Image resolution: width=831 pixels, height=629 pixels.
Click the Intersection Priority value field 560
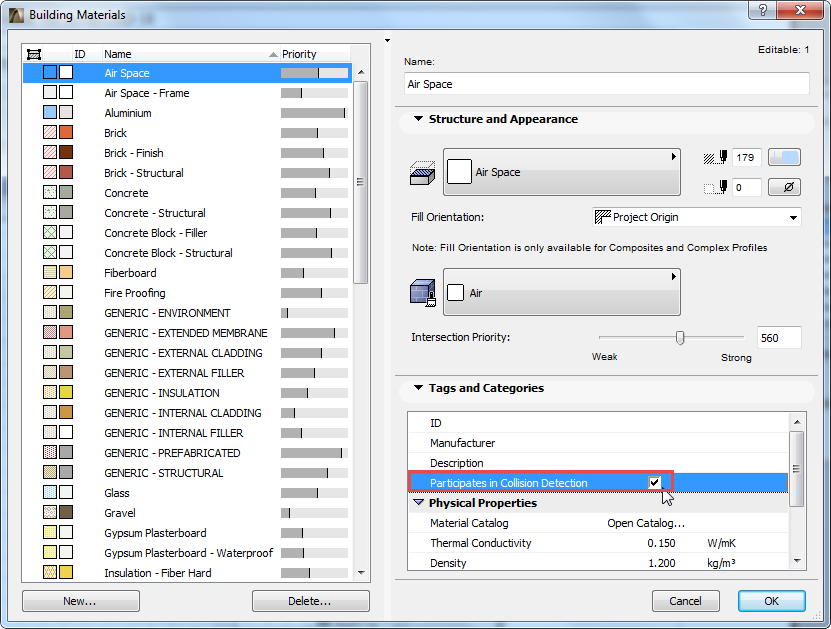(x=779, y=338)
